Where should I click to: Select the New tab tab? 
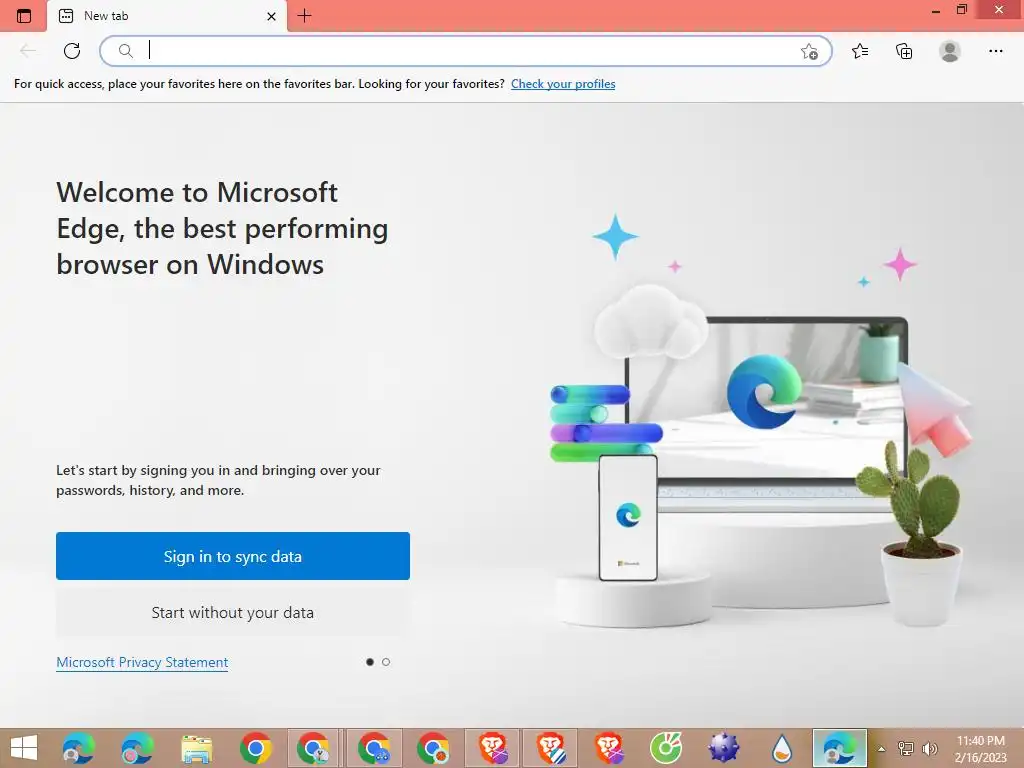pos(167,16)
